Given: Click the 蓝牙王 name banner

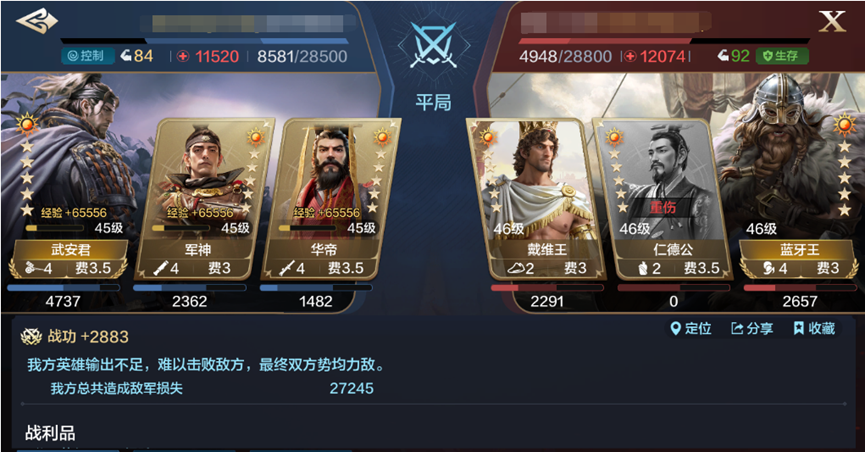Looking at the screenshot, I should [799, 249].
